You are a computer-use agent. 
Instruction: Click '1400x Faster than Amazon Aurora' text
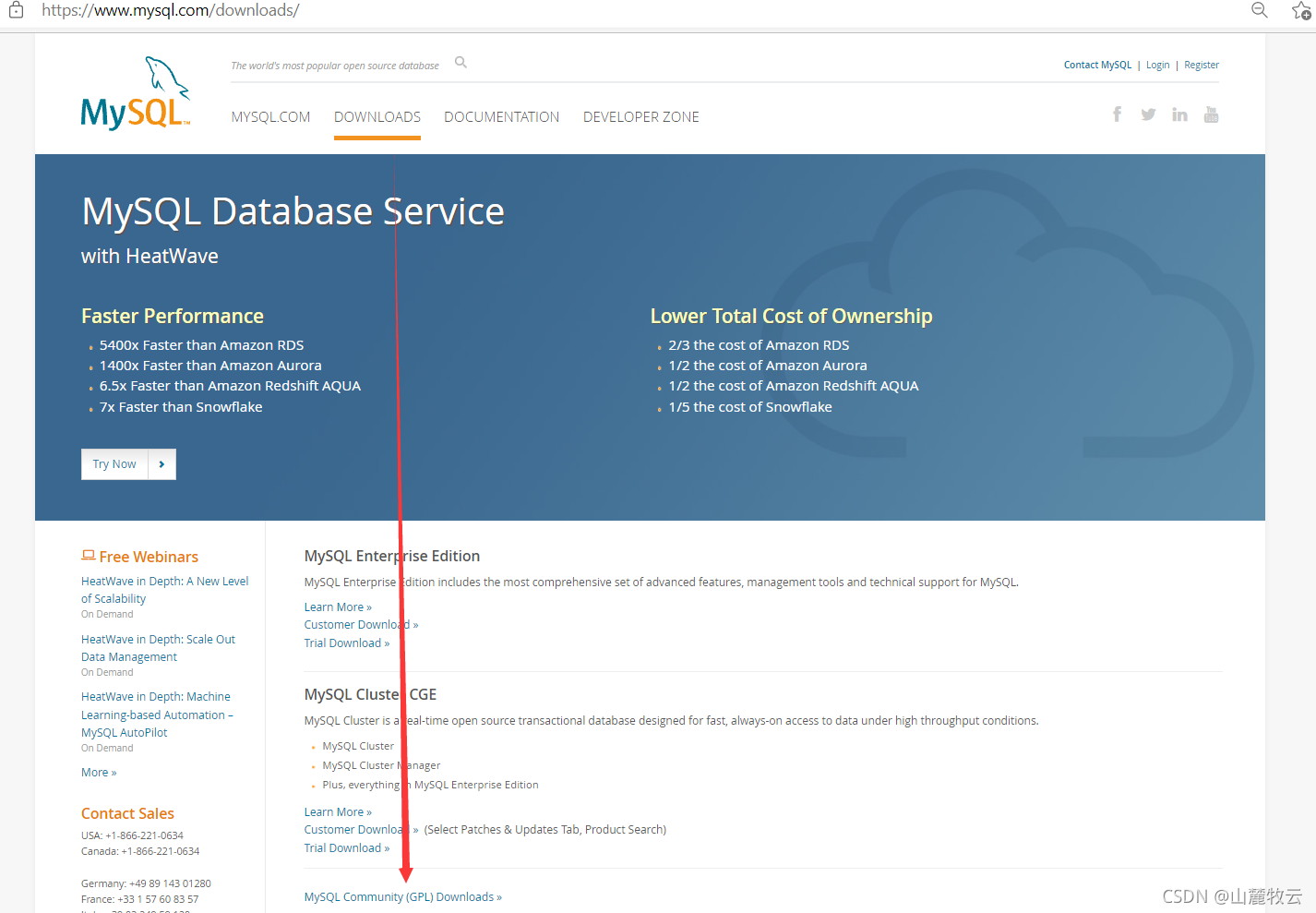point(210,366)
